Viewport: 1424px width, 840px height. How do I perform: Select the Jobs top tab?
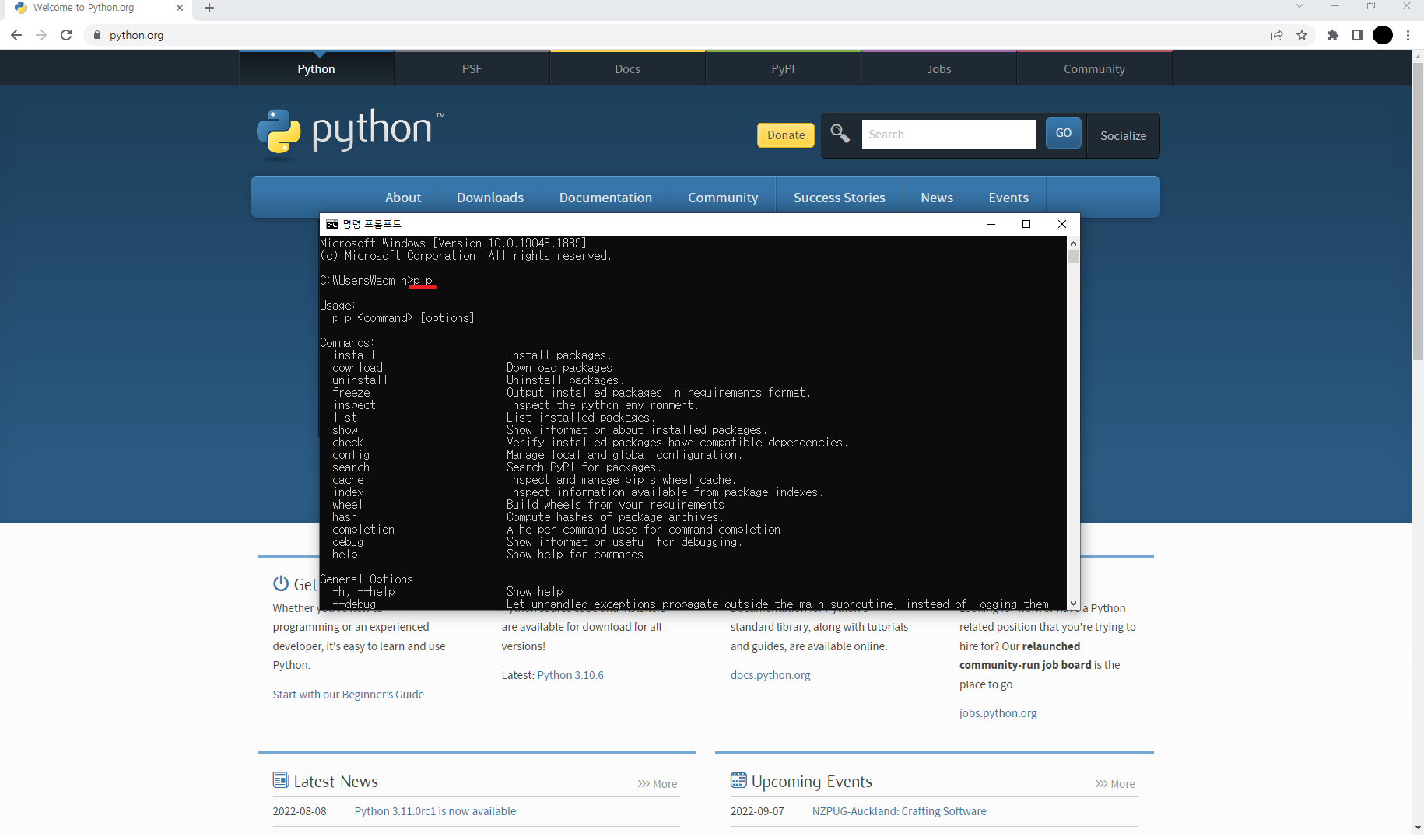pyautogui.click(x=938, y=69)
